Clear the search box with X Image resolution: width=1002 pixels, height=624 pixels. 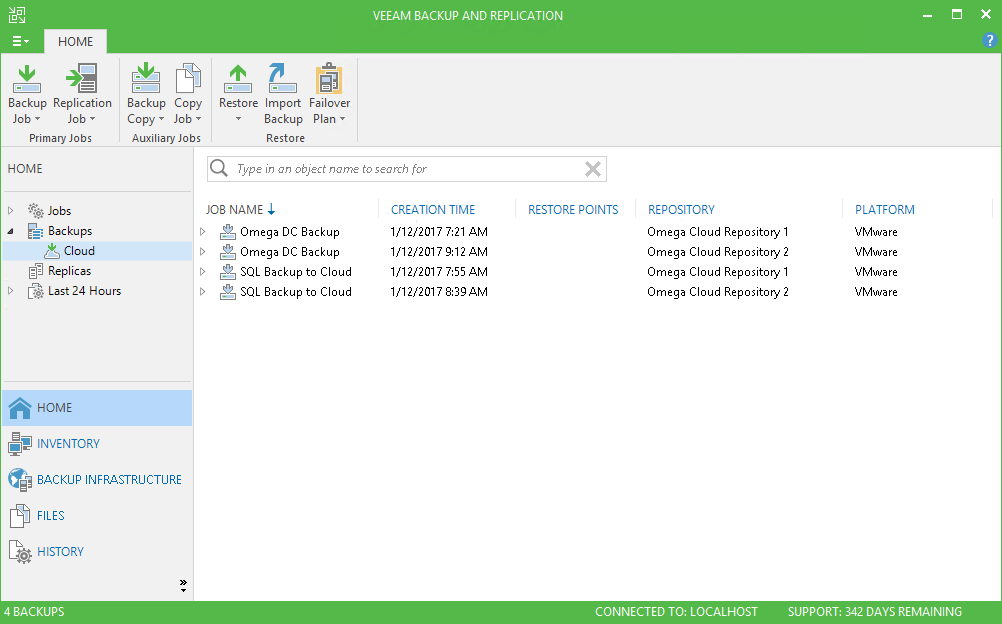[593, 169]
